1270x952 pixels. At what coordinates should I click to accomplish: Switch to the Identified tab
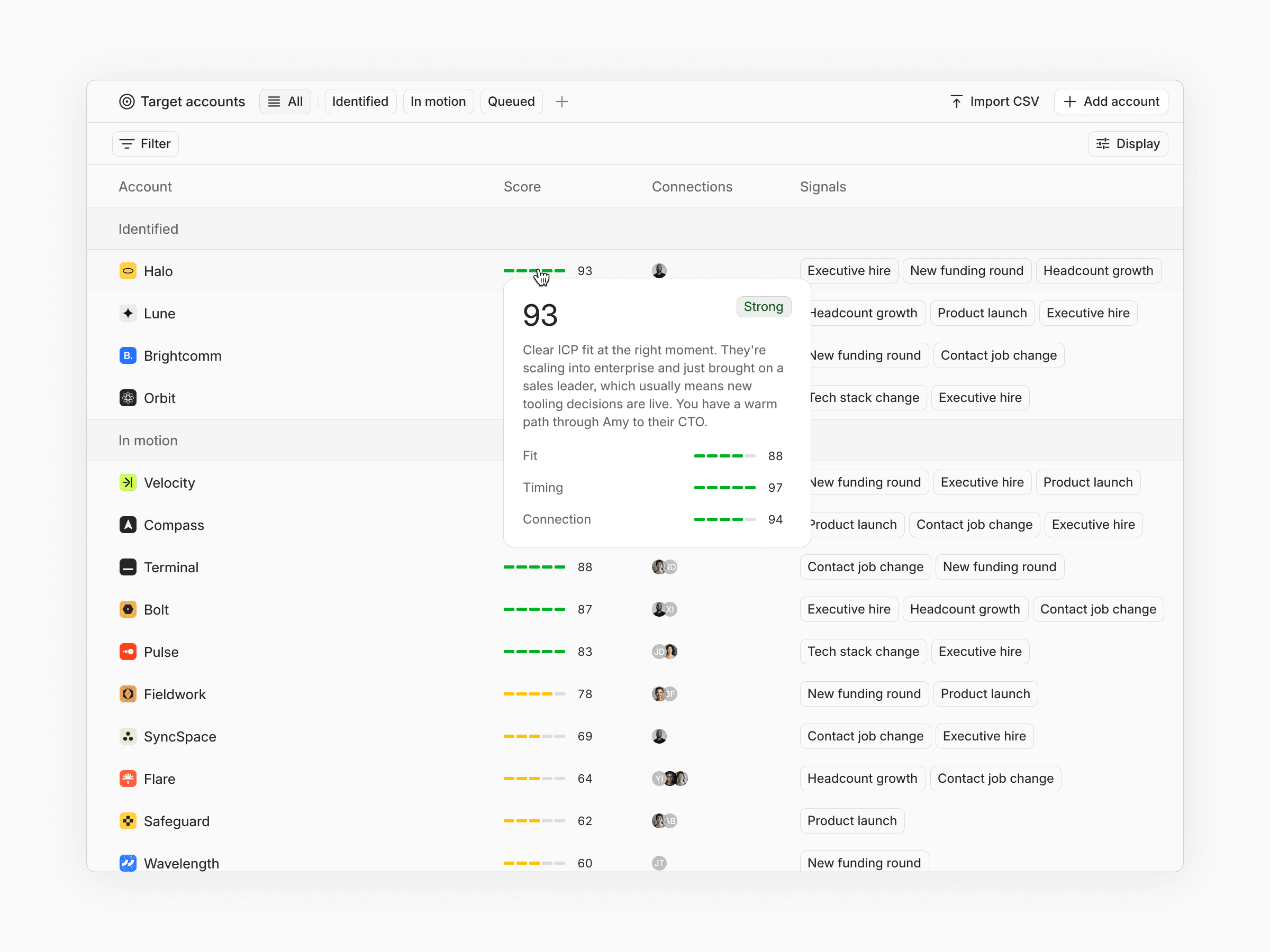(360, 102)
